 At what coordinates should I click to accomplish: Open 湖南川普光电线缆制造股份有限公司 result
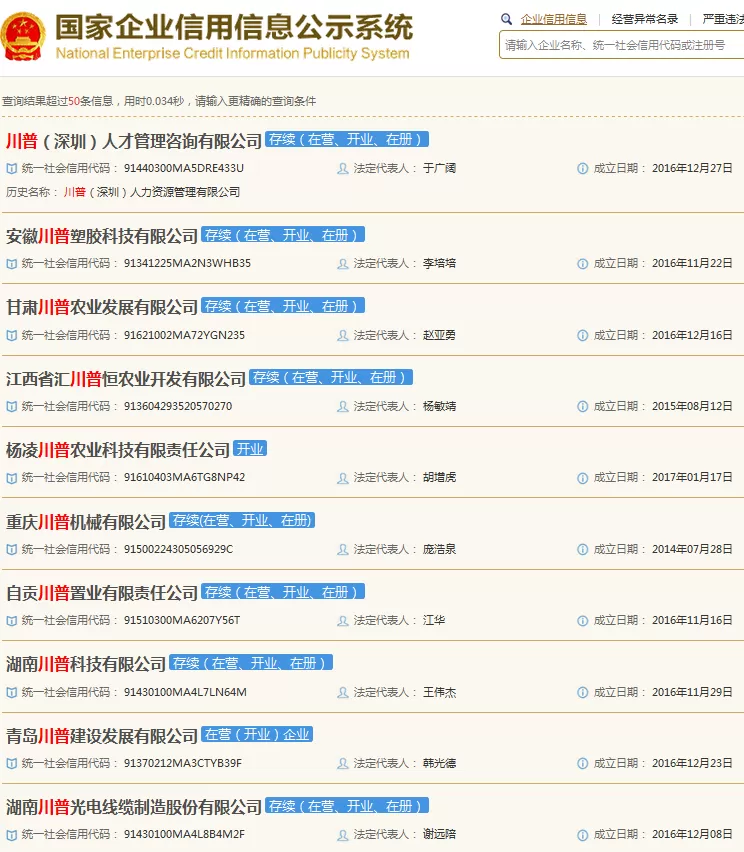134,807
